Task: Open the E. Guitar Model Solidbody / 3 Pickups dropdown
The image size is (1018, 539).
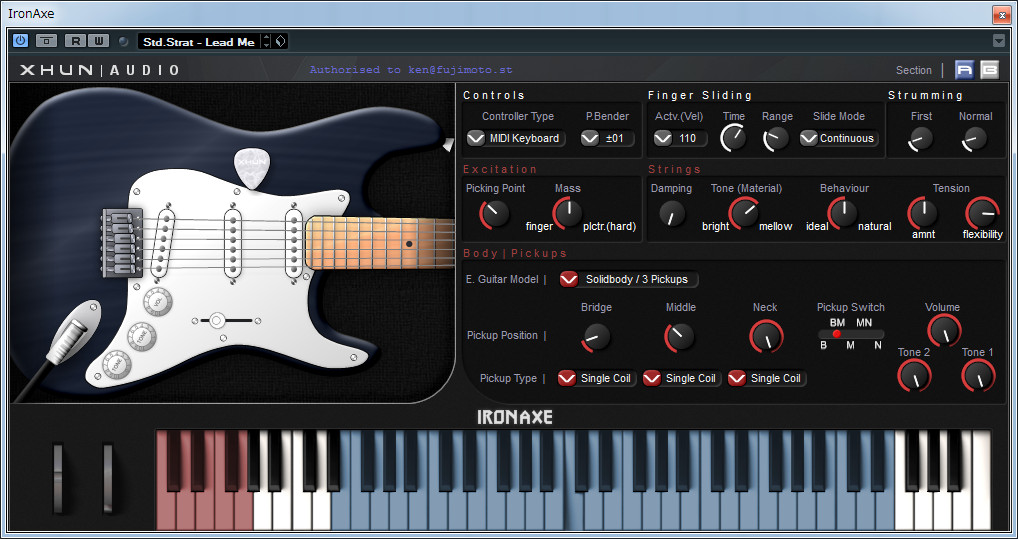Action: tap(628, 279)
